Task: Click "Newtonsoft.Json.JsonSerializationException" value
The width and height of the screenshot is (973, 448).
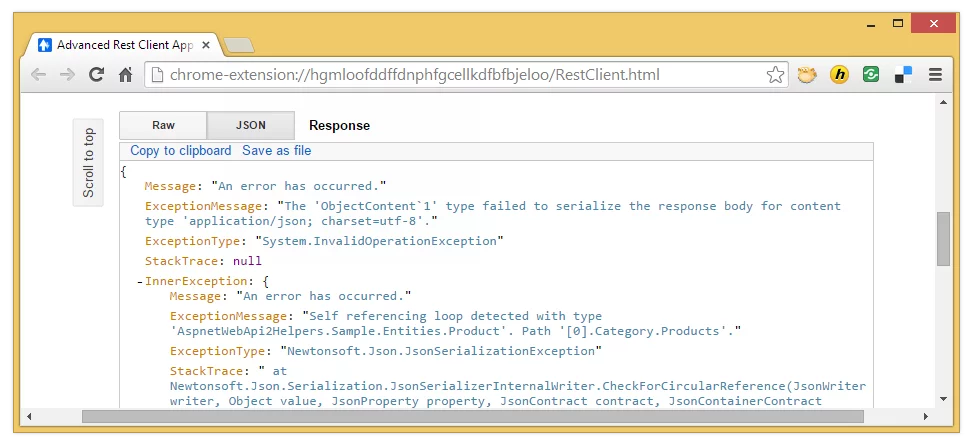Action: (441, 351)
